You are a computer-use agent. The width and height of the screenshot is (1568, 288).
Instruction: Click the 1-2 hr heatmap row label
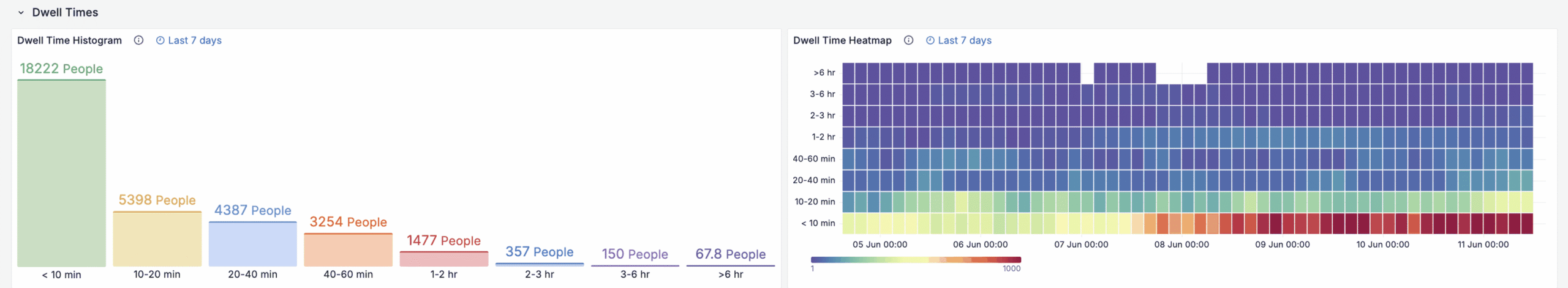(x=823, y=137)
